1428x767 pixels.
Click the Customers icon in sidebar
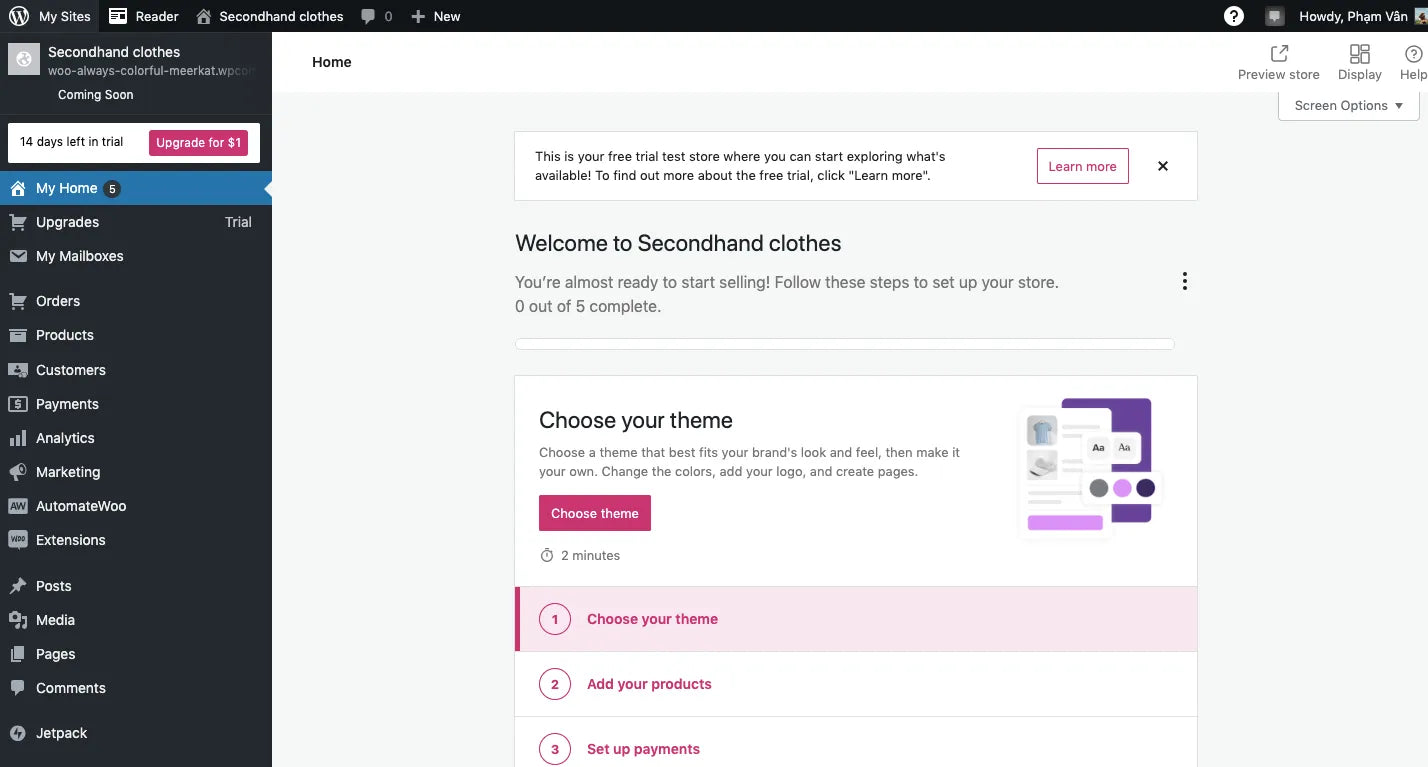18,370
